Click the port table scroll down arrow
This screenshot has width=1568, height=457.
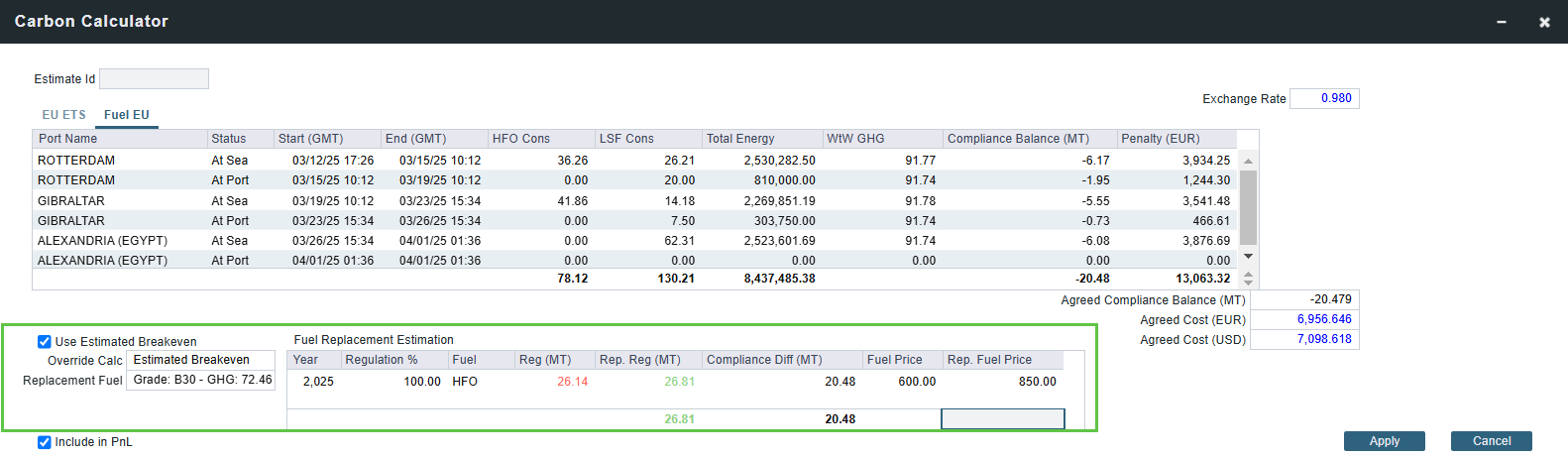[x=1248, y=257]
